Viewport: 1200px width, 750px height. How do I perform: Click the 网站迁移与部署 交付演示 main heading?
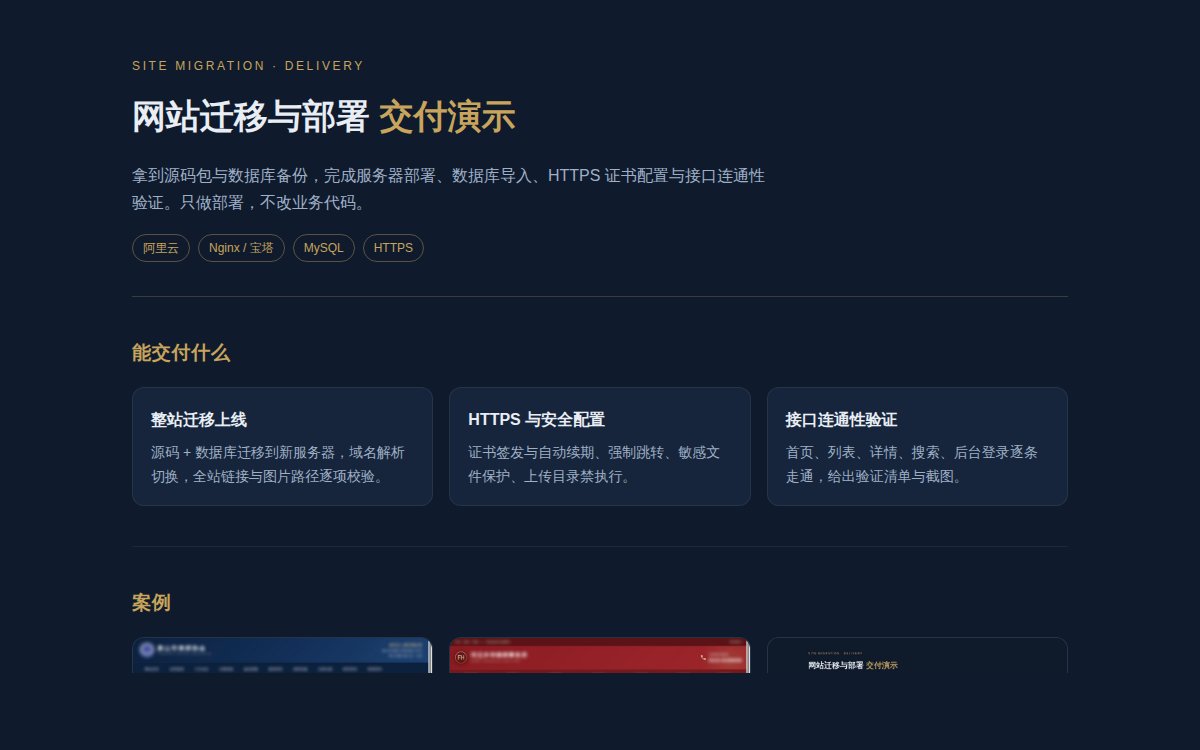[x=323, y=117]
